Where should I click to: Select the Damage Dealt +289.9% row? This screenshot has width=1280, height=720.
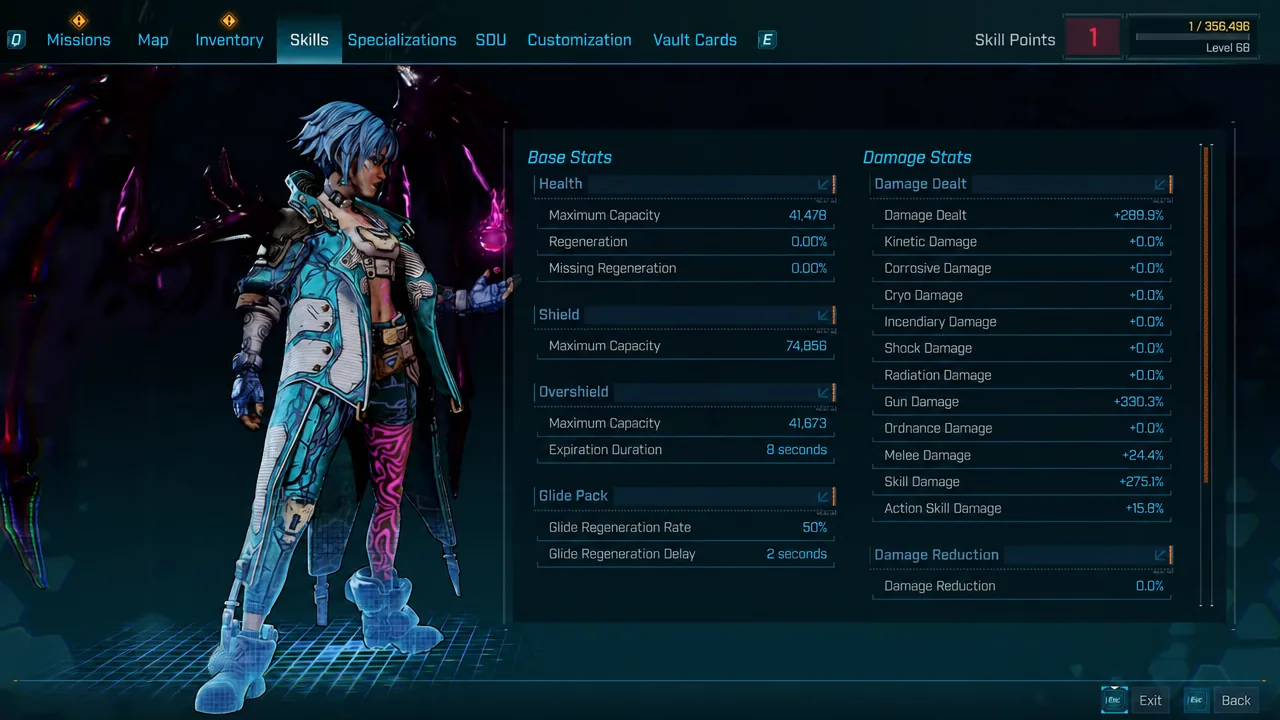tap(1022, 215)
